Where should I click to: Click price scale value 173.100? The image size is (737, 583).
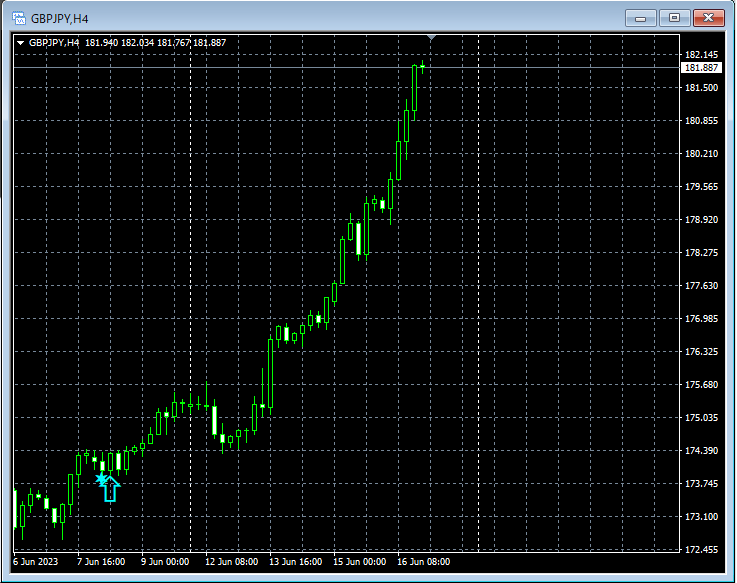pos(701,516)
